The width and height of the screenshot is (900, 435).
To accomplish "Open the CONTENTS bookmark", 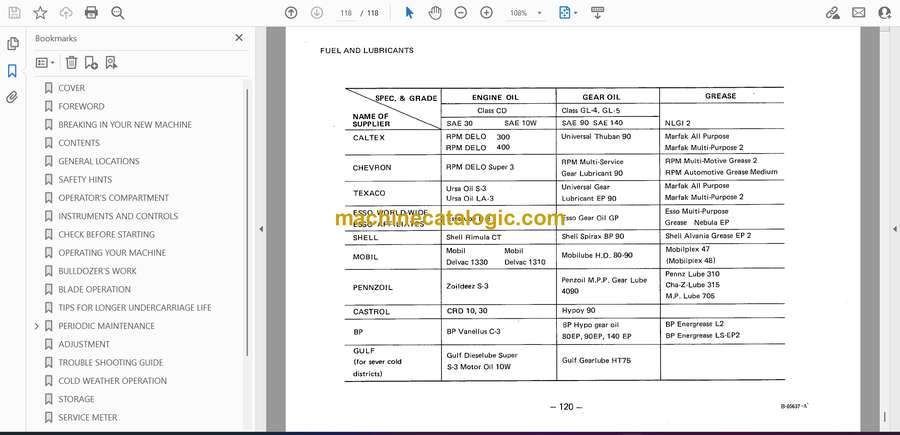I will [x=79, y=143].
